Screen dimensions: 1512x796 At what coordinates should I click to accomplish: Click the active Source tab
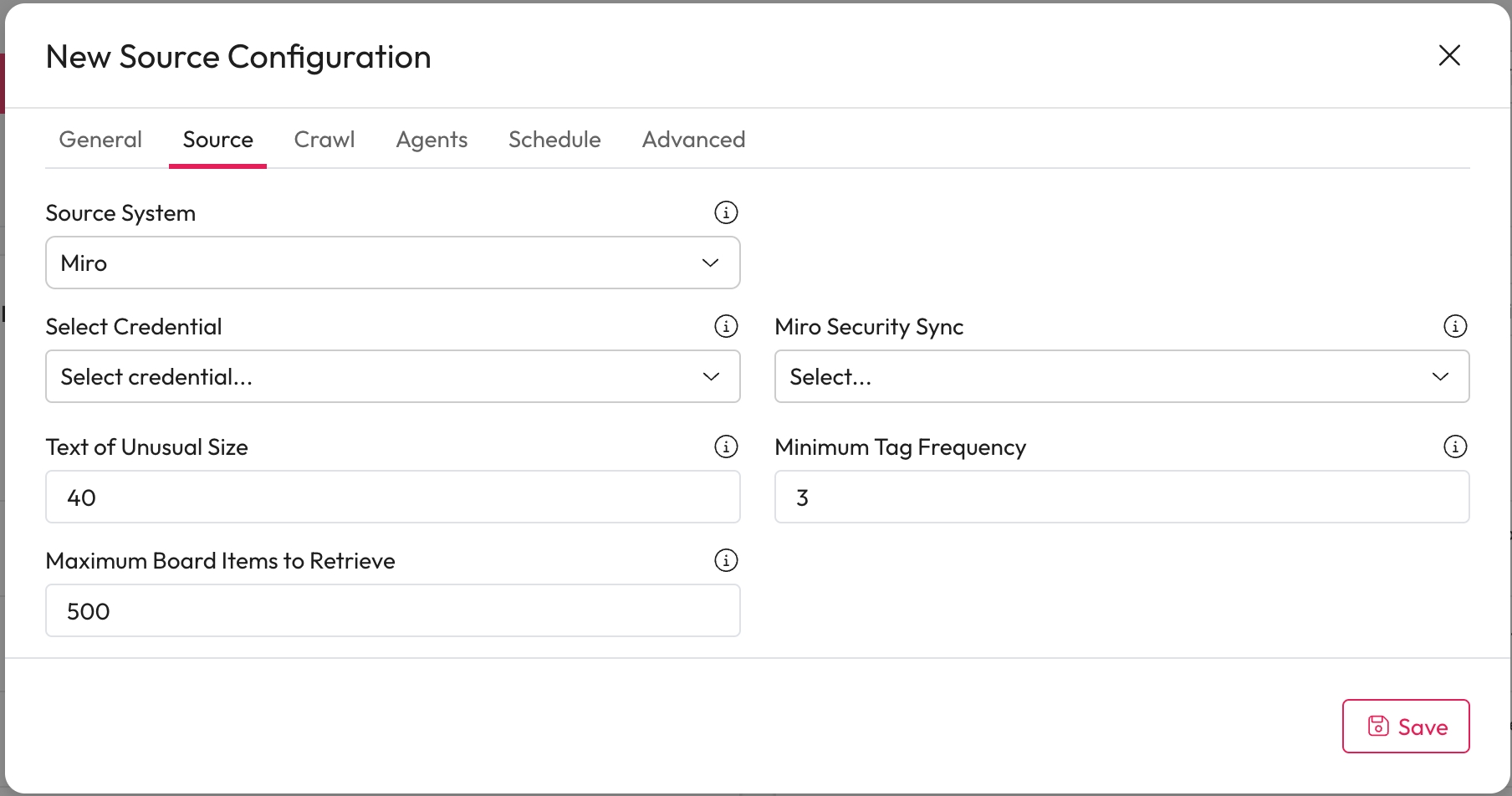[217, 140]
